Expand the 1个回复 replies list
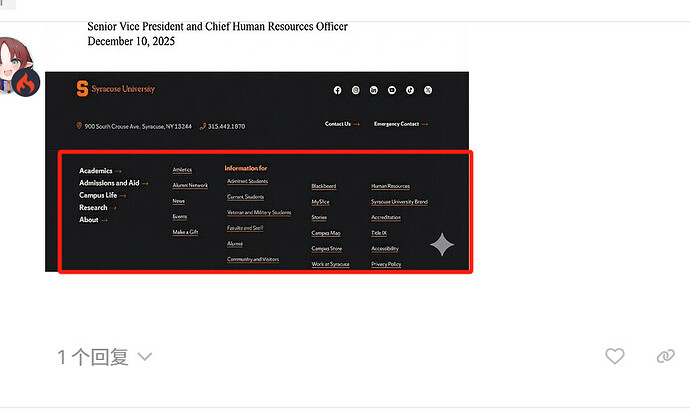The image size is (690, 414). click(x=104, y=357)
